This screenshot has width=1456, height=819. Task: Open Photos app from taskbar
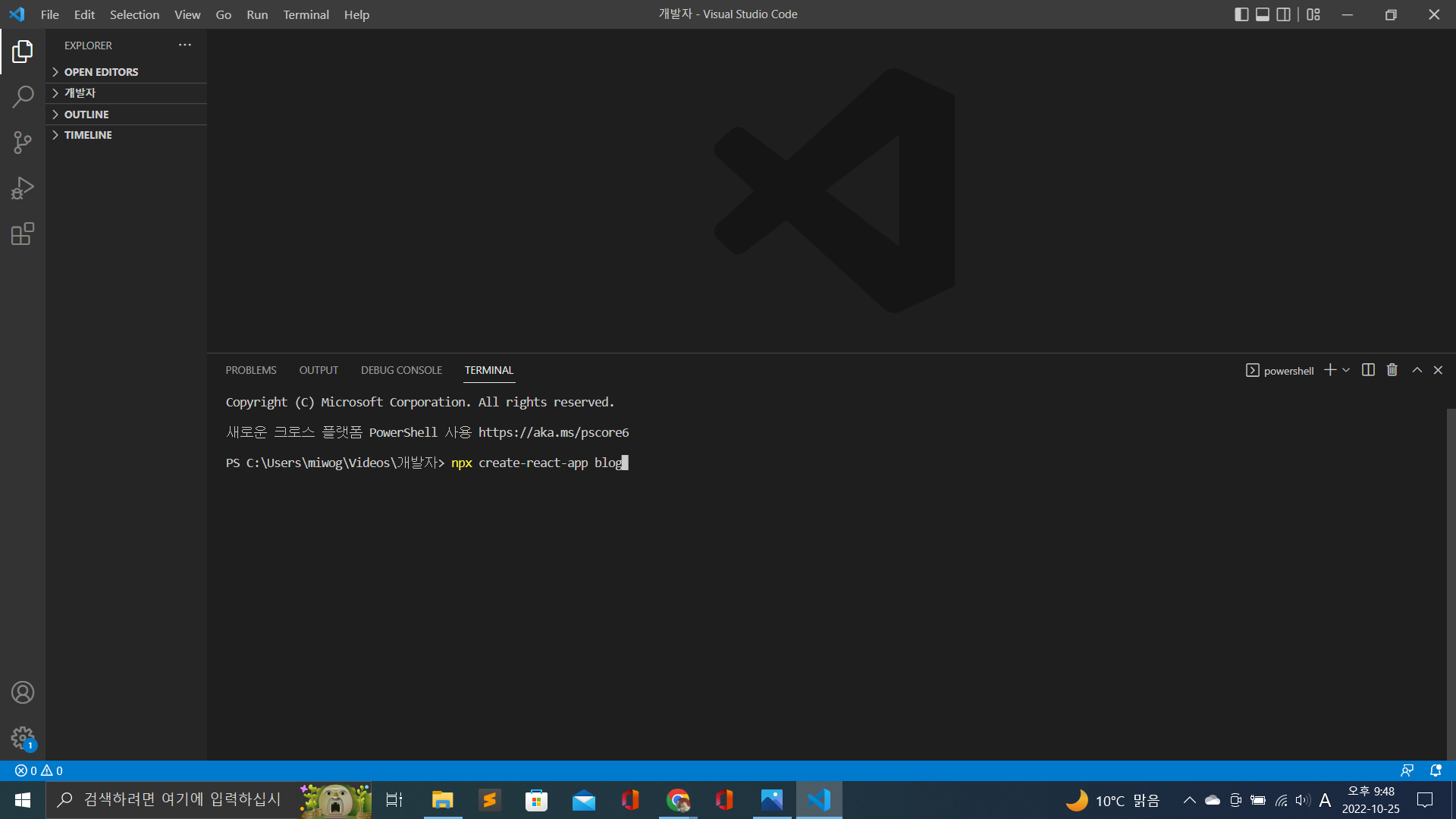[772, 800]
